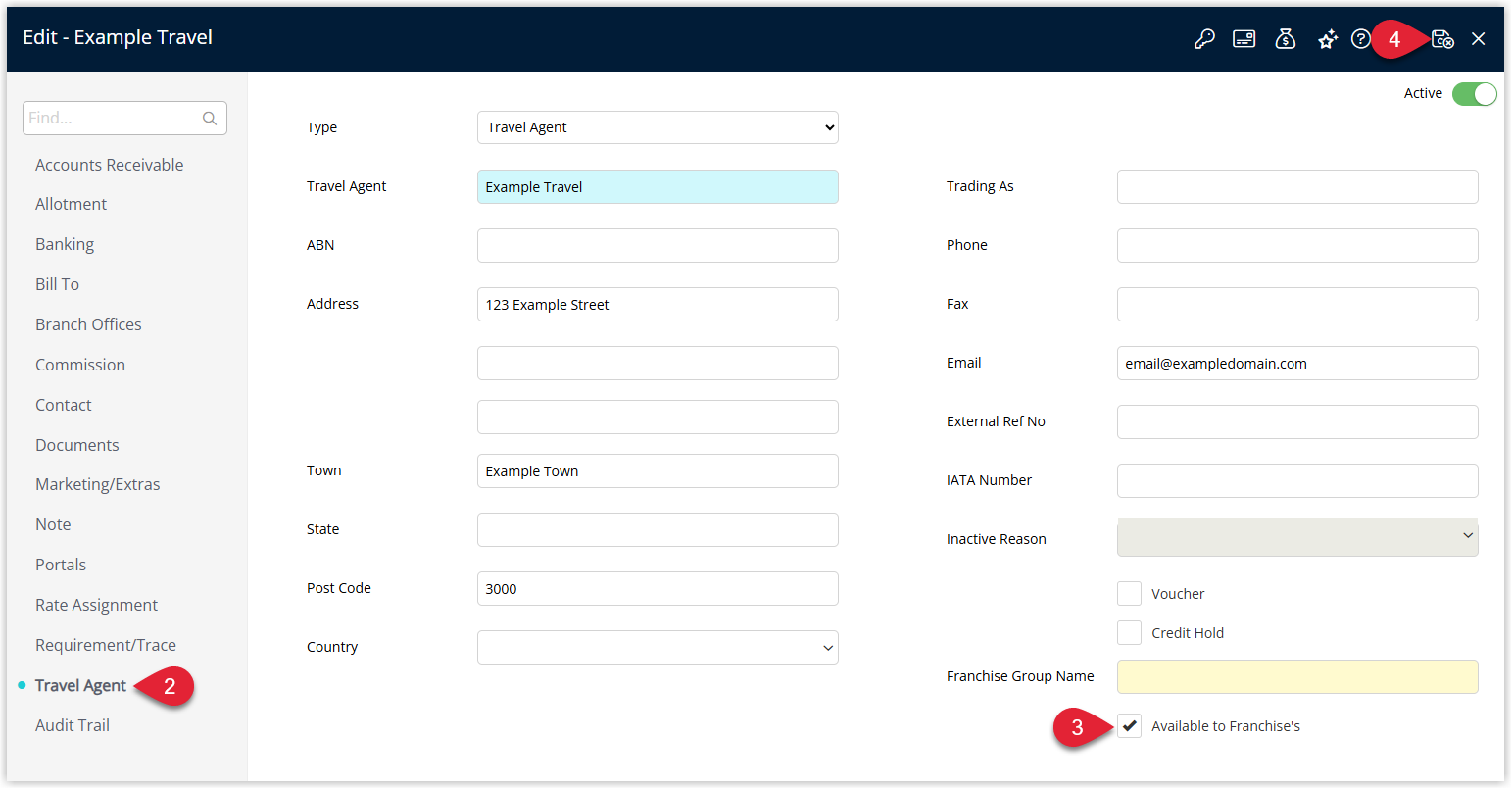The height and width of the screenshot is (789, 1512).
Task: Open the credit card icon in header
Action: pyautogui.click(x=1244, y=39)
